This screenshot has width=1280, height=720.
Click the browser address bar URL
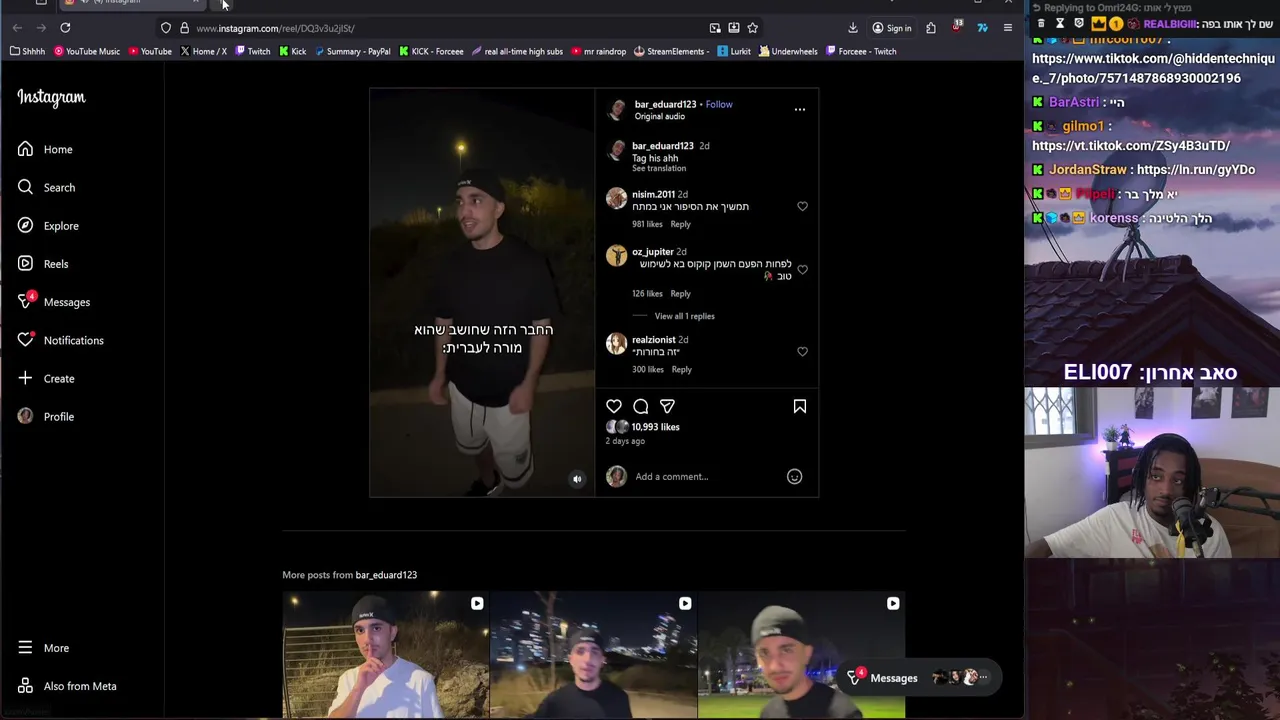tap(275, 28)
